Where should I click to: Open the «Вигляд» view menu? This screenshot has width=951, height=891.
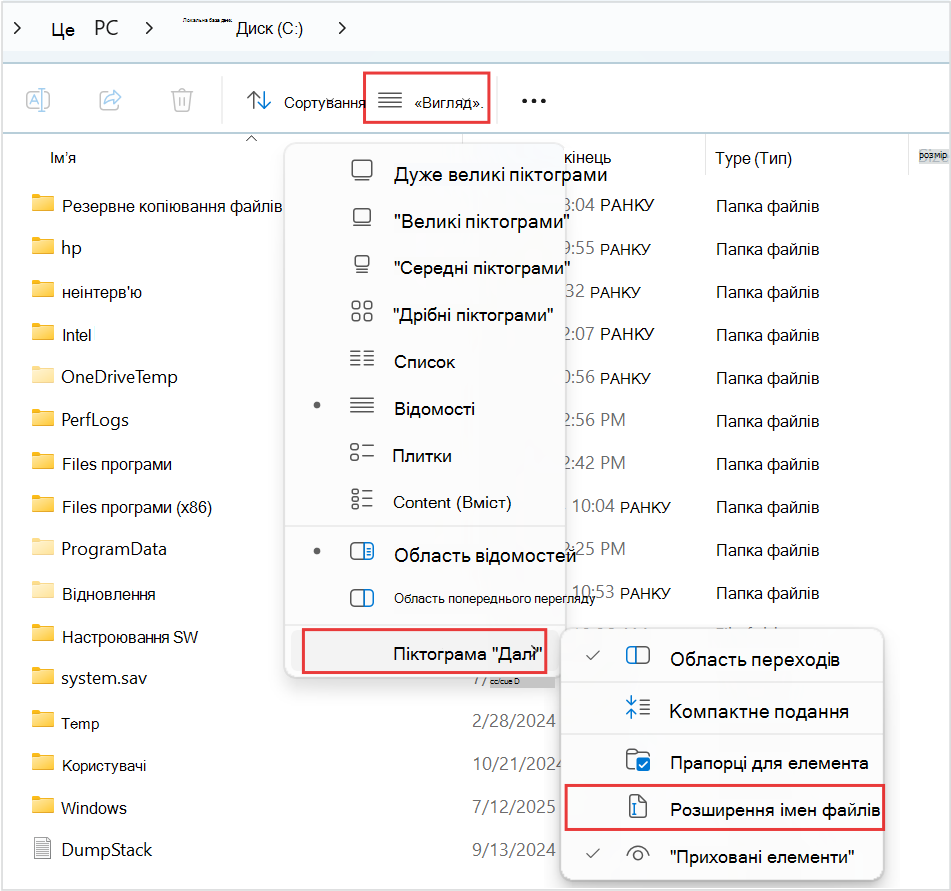[426, 98]
